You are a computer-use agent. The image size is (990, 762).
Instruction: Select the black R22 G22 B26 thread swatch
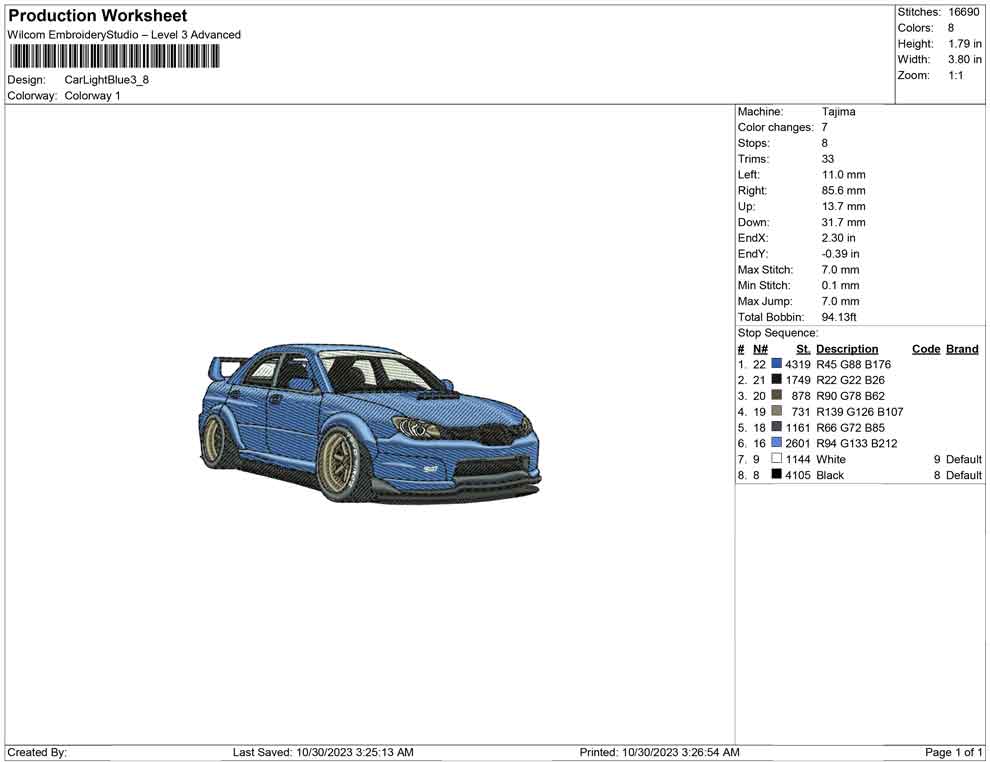[777, 380]
